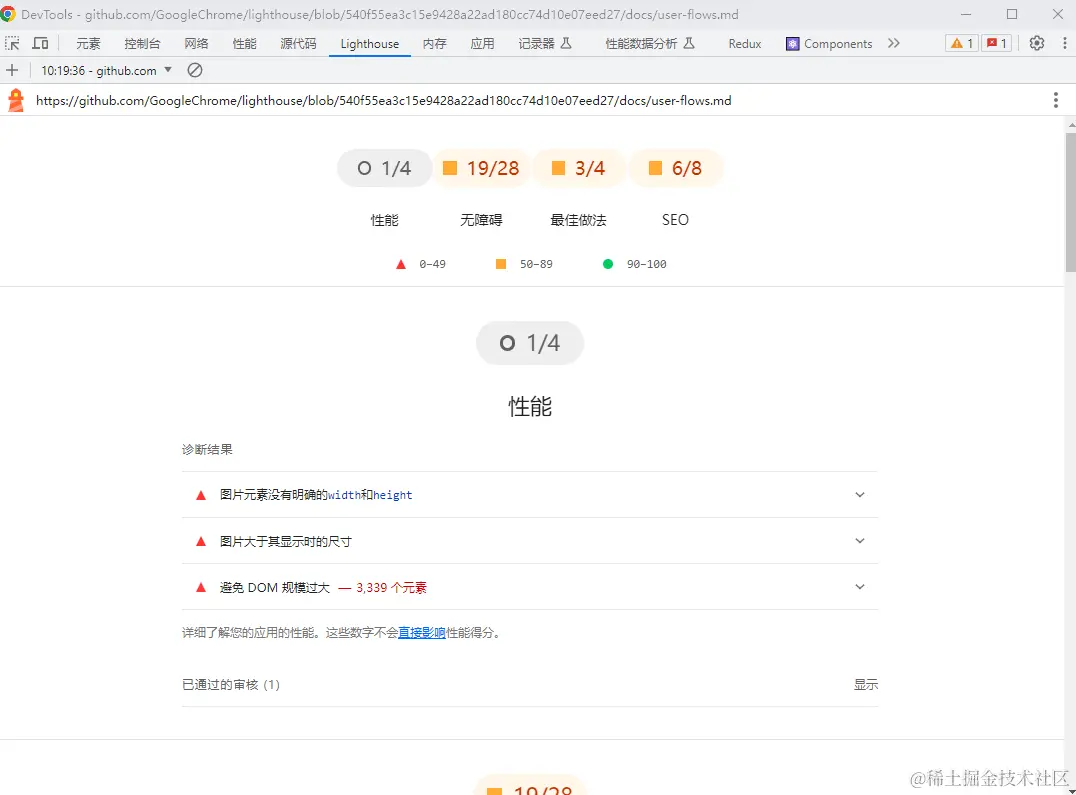Image resolution: width=1076 pixels, height=795 pixels.
Task: Click the 显示 link for passed audits
Action: point(865,685)
